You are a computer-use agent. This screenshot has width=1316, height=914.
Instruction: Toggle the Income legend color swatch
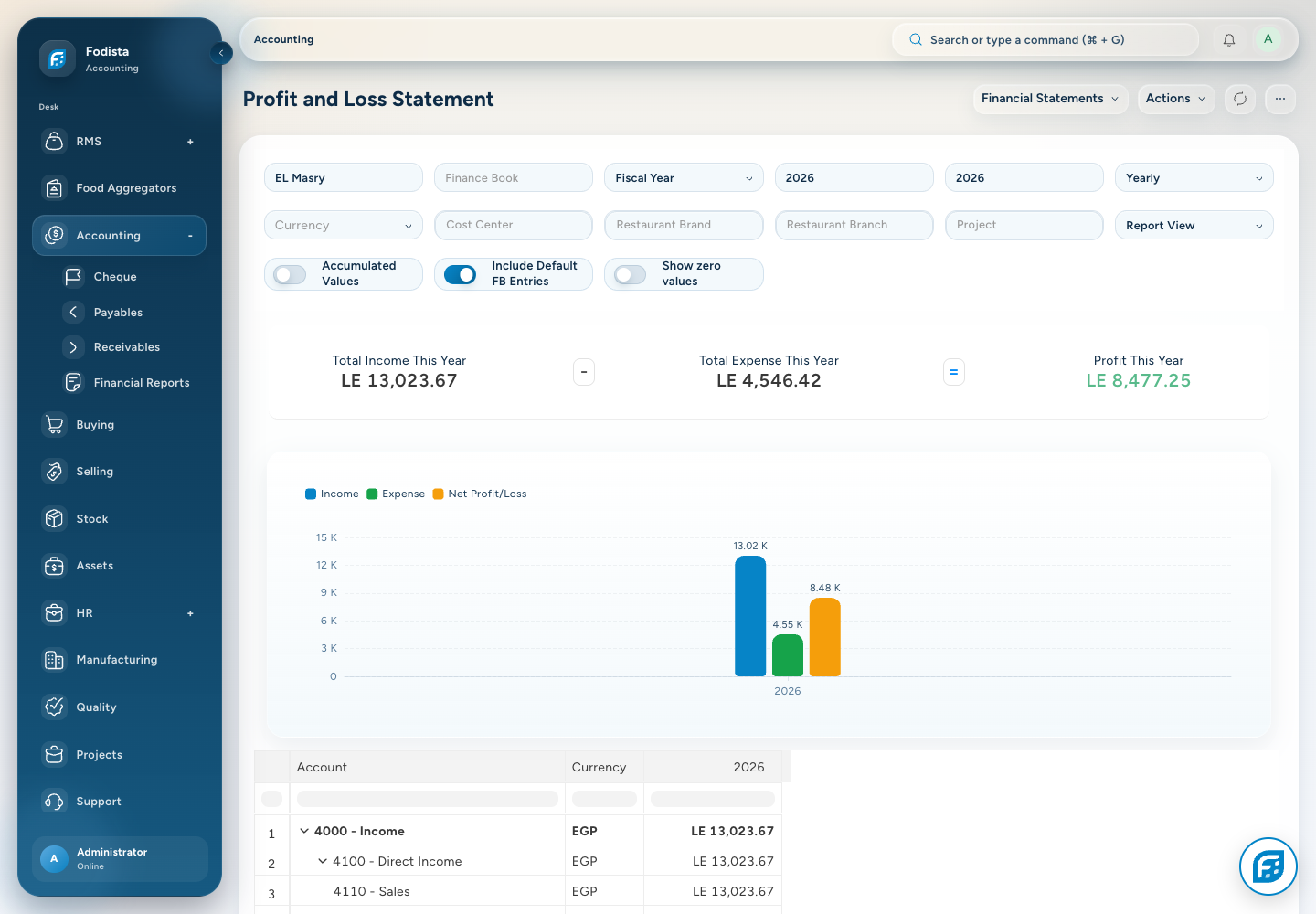pyautogui.click(x=311, y=494)
